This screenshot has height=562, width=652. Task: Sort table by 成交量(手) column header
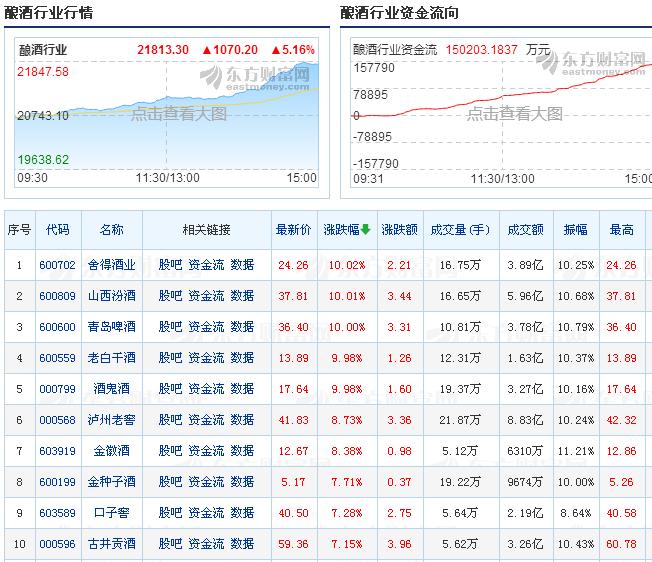point(460,229)
